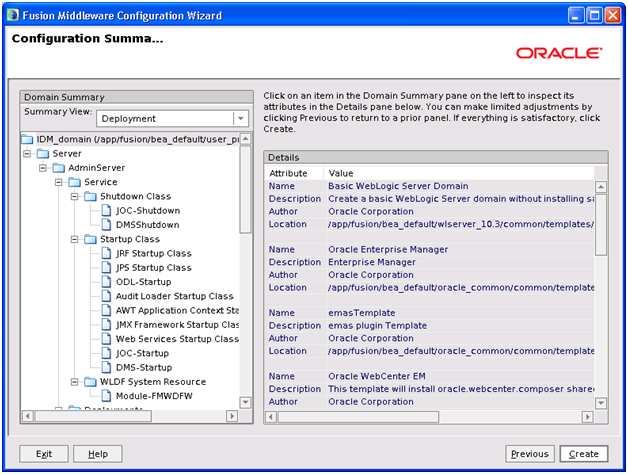
Task: Click the Module-FMWDFW document icon
Action: pos(106,396)
